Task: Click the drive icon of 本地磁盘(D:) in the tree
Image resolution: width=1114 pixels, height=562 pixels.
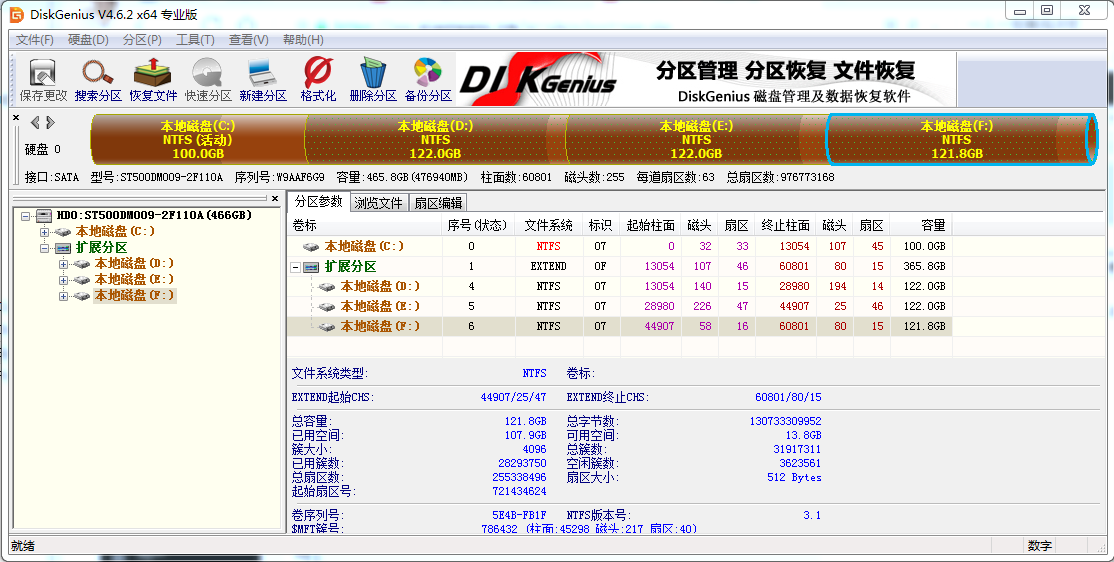Action: [x=82, y=264]
